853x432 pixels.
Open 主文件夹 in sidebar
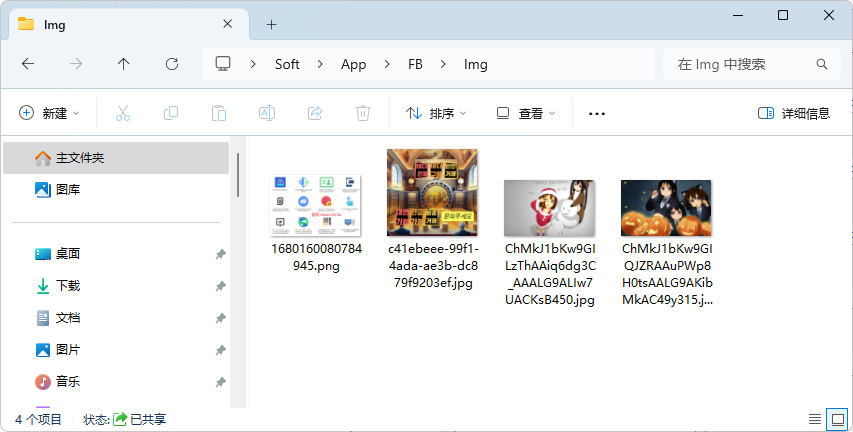coord(116,158)
